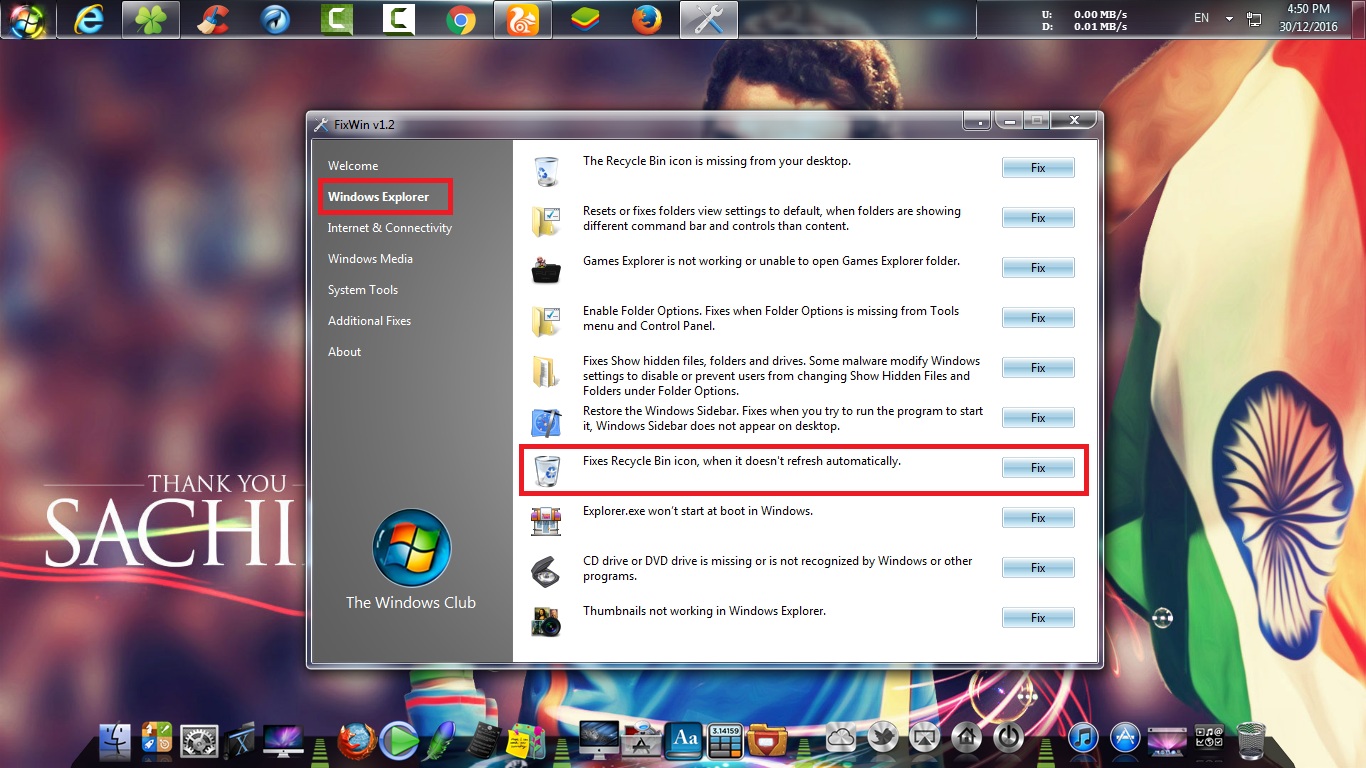Open the System Tools section

[x=363, y=290]
